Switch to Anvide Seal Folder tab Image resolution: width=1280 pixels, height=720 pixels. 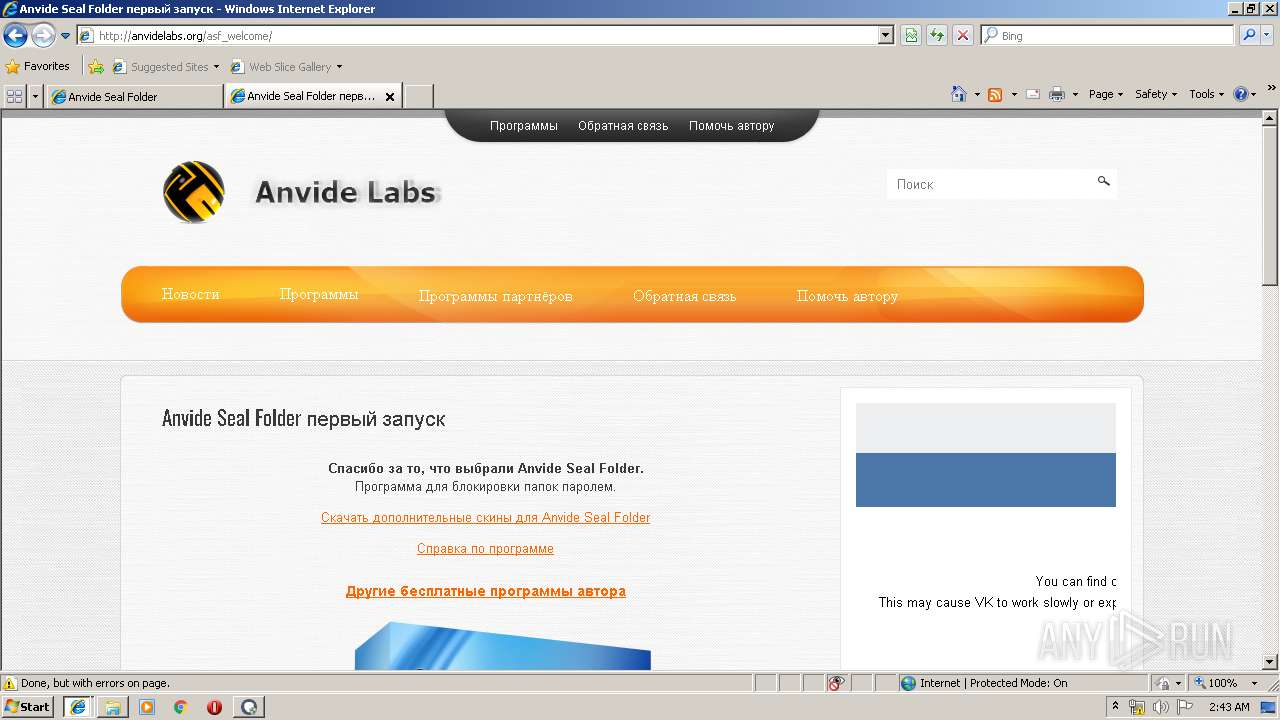(134, 97)
